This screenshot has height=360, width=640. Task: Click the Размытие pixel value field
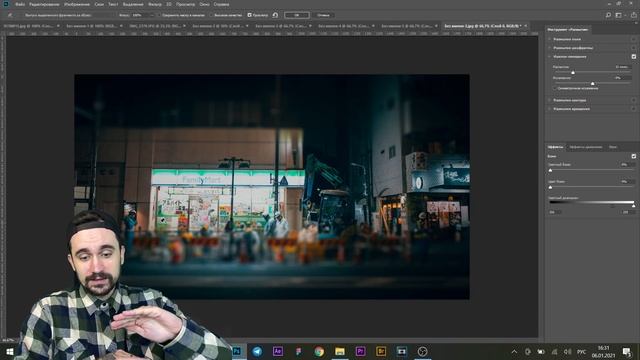(622, 67)
